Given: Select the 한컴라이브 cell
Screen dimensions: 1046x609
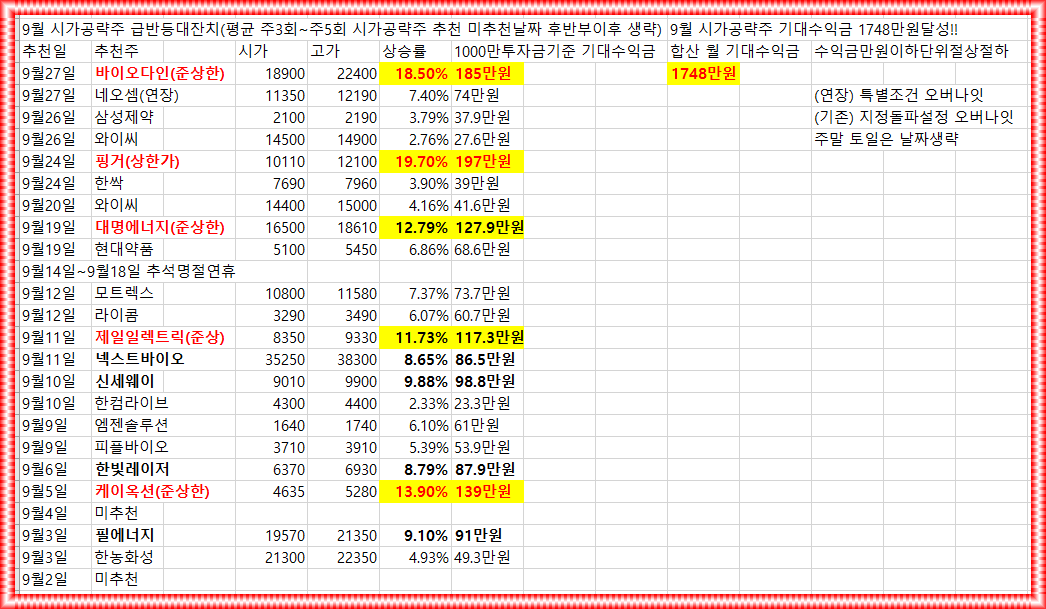Looking at the screenshot, I should tap(131, 404).
